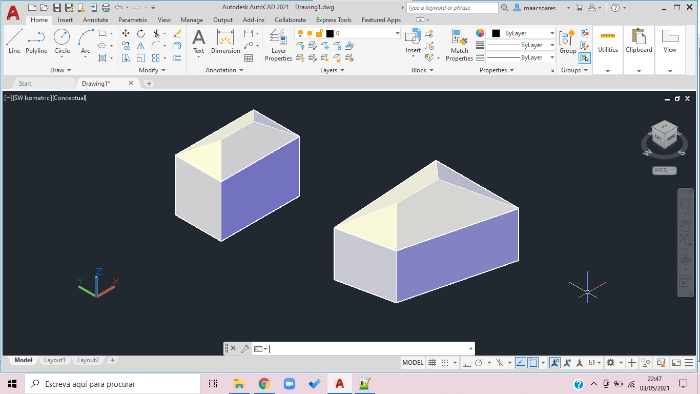The height and width of the screenshot is (394, 700).
Task: Toggle 2D object snap in status bar
Action: click(533, 363)
